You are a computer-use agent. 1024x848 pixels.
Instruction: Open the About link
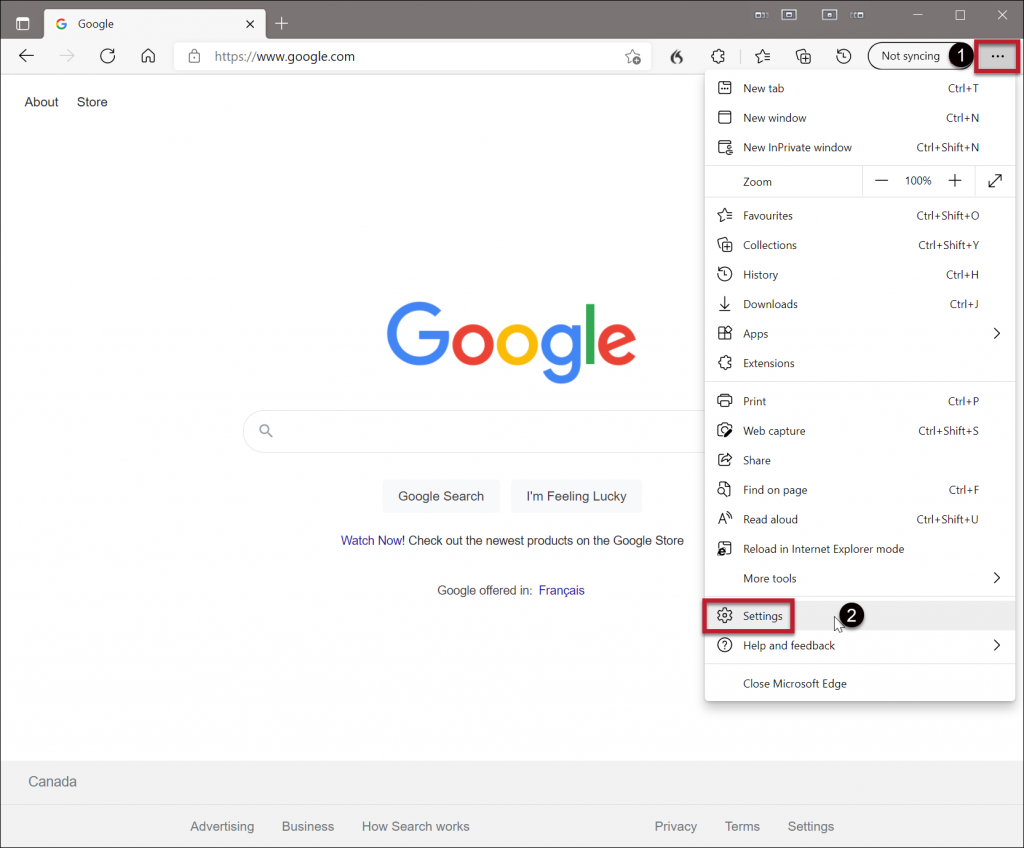(x=42, y=102)
